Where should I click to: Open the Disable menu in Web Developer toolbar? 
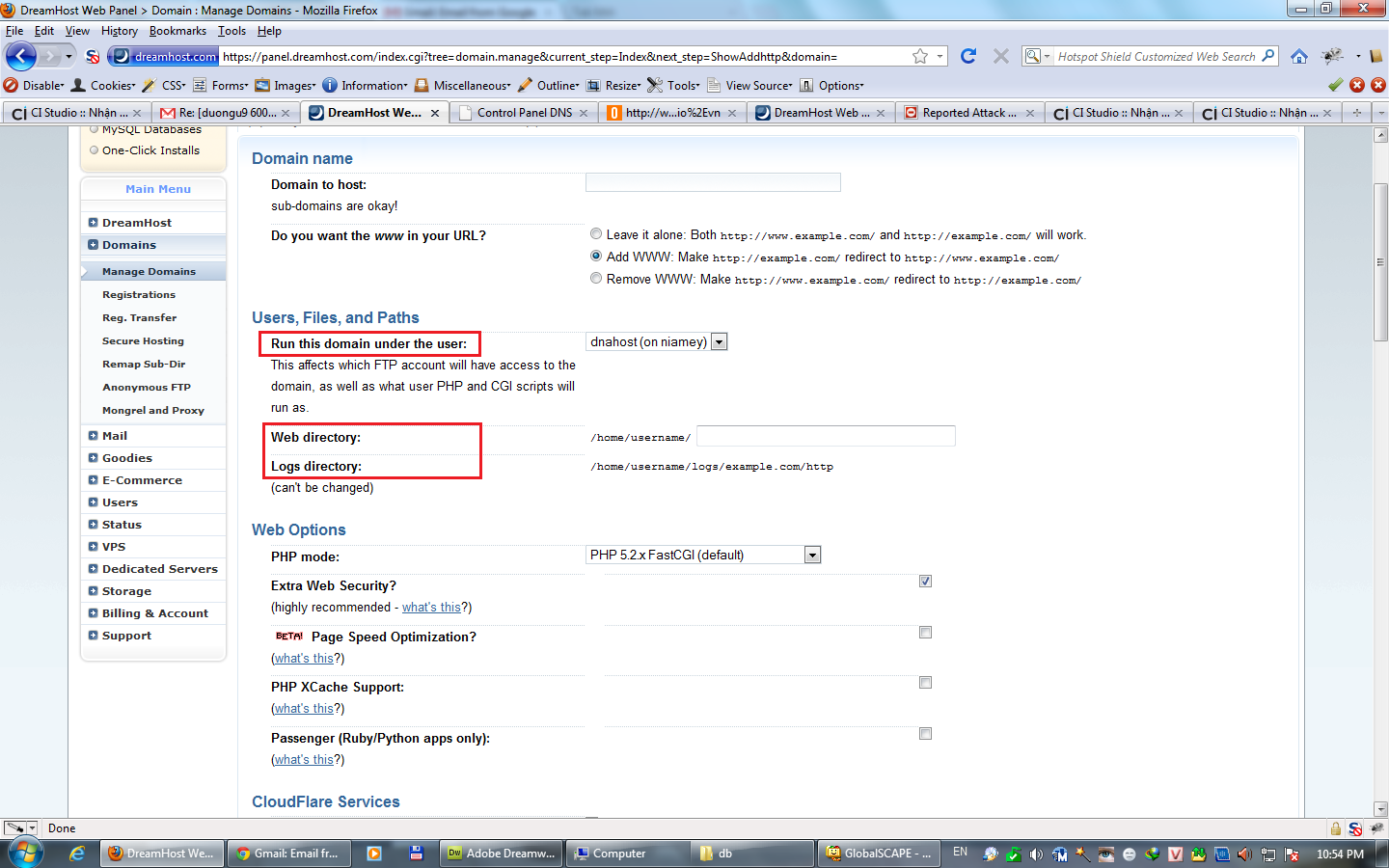pos(35,85)
